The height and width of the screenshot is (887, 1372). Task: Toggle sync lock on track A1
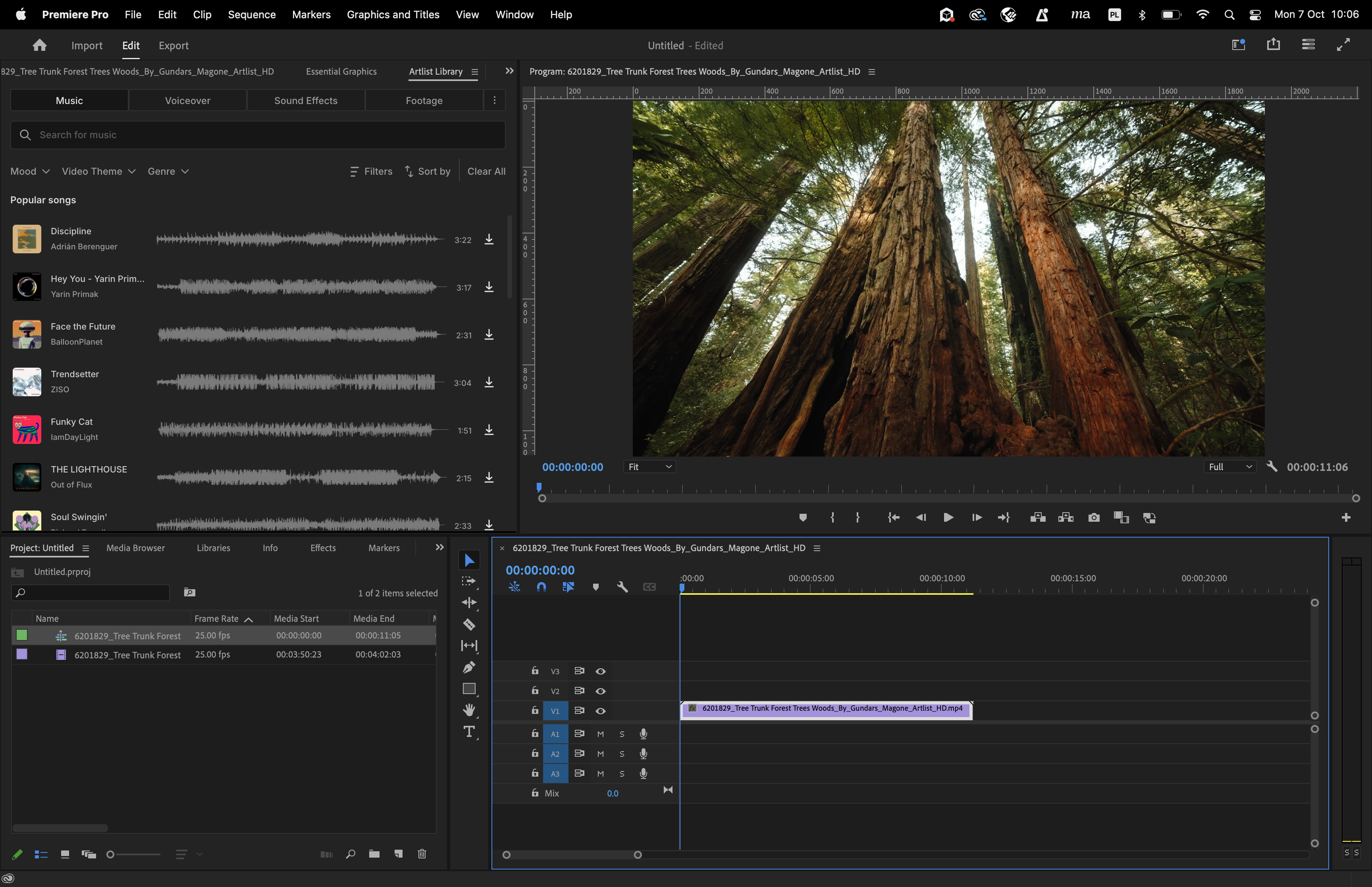point(579,733)
